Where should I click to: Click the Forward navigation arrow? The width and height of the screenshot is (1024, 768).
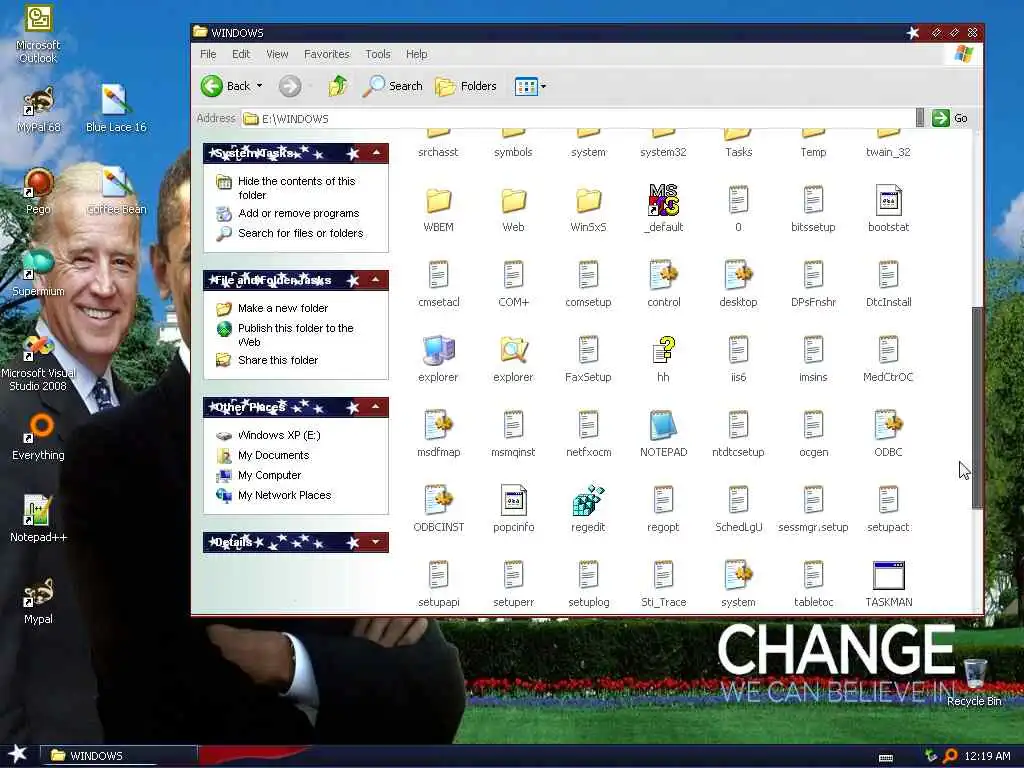click(290, 86)
